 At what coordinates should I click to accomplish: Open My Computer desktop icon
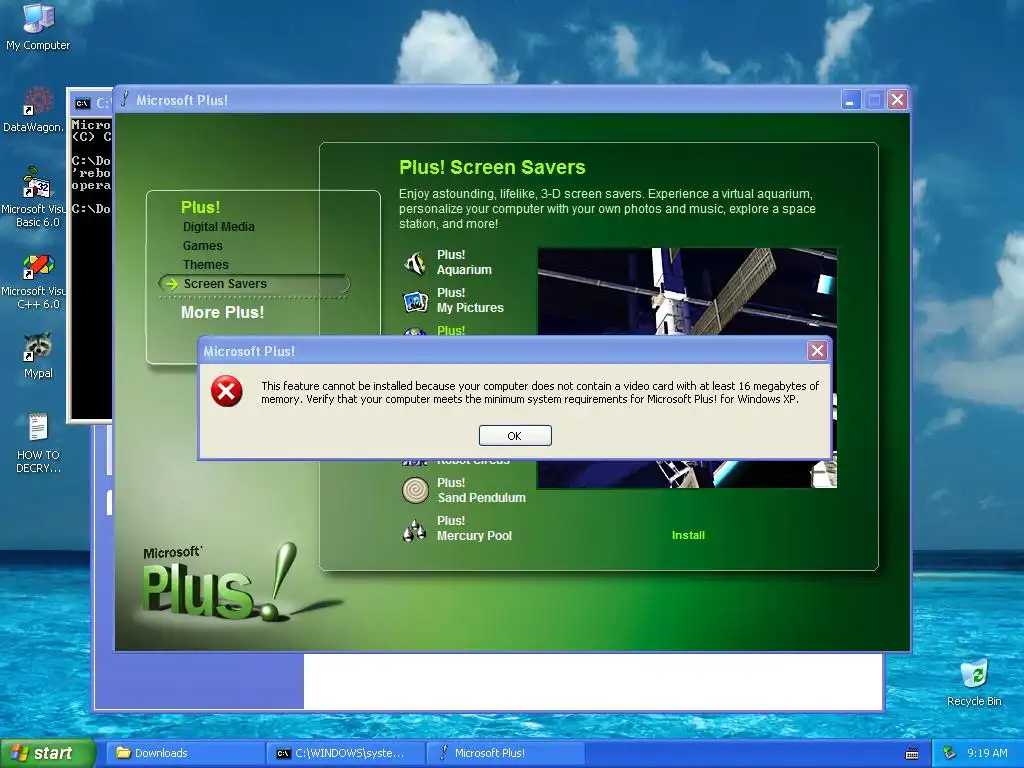(38, 27)
